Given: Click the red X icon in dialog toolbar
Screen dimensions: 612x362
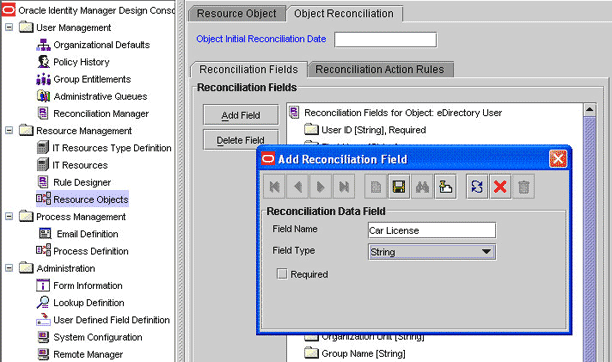Looking at the screenshot, I should tap(500, 187).
